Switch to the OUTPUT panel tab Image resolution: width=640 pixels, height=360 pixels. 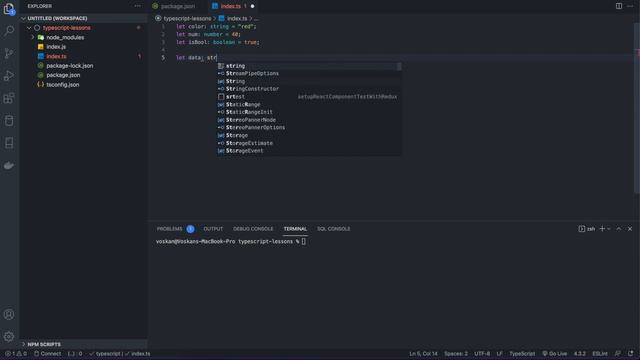point(213,229)
